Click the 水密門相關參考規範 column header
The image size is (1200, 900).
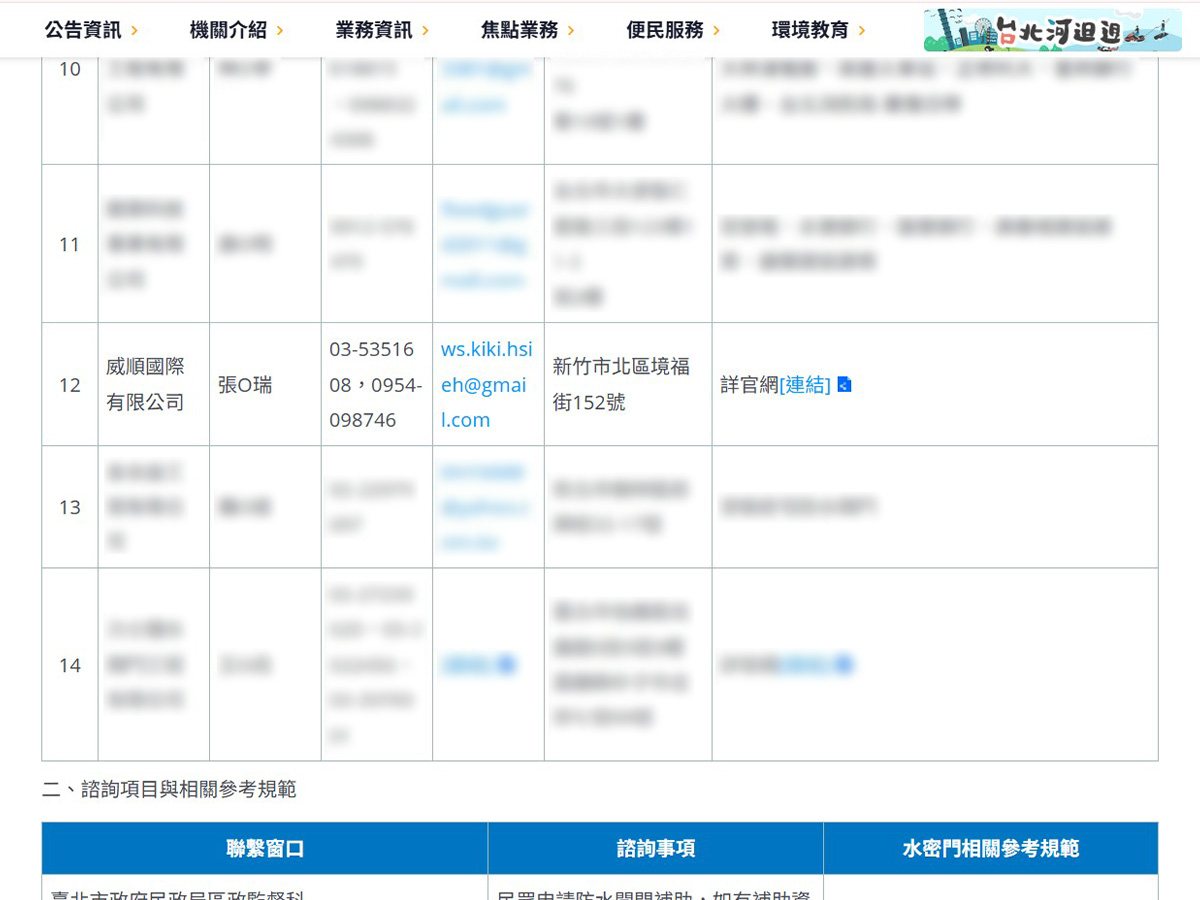click(x=990, y=848)
